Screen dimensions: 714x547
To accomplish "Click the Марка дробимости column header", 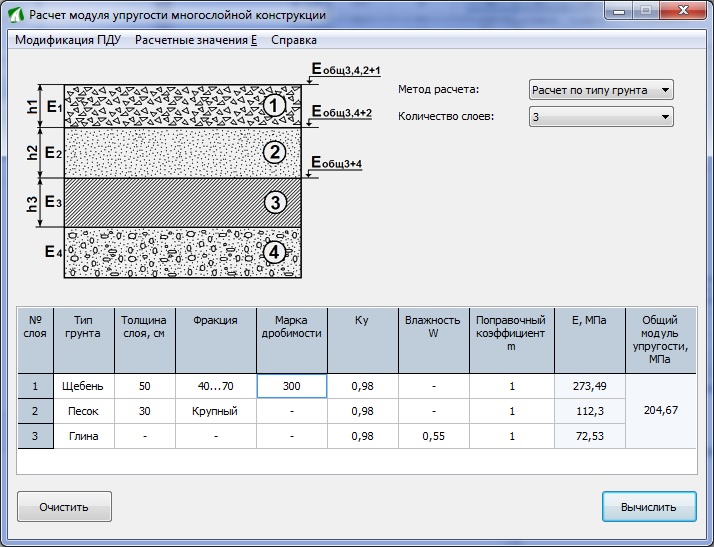I will point(292,340).
